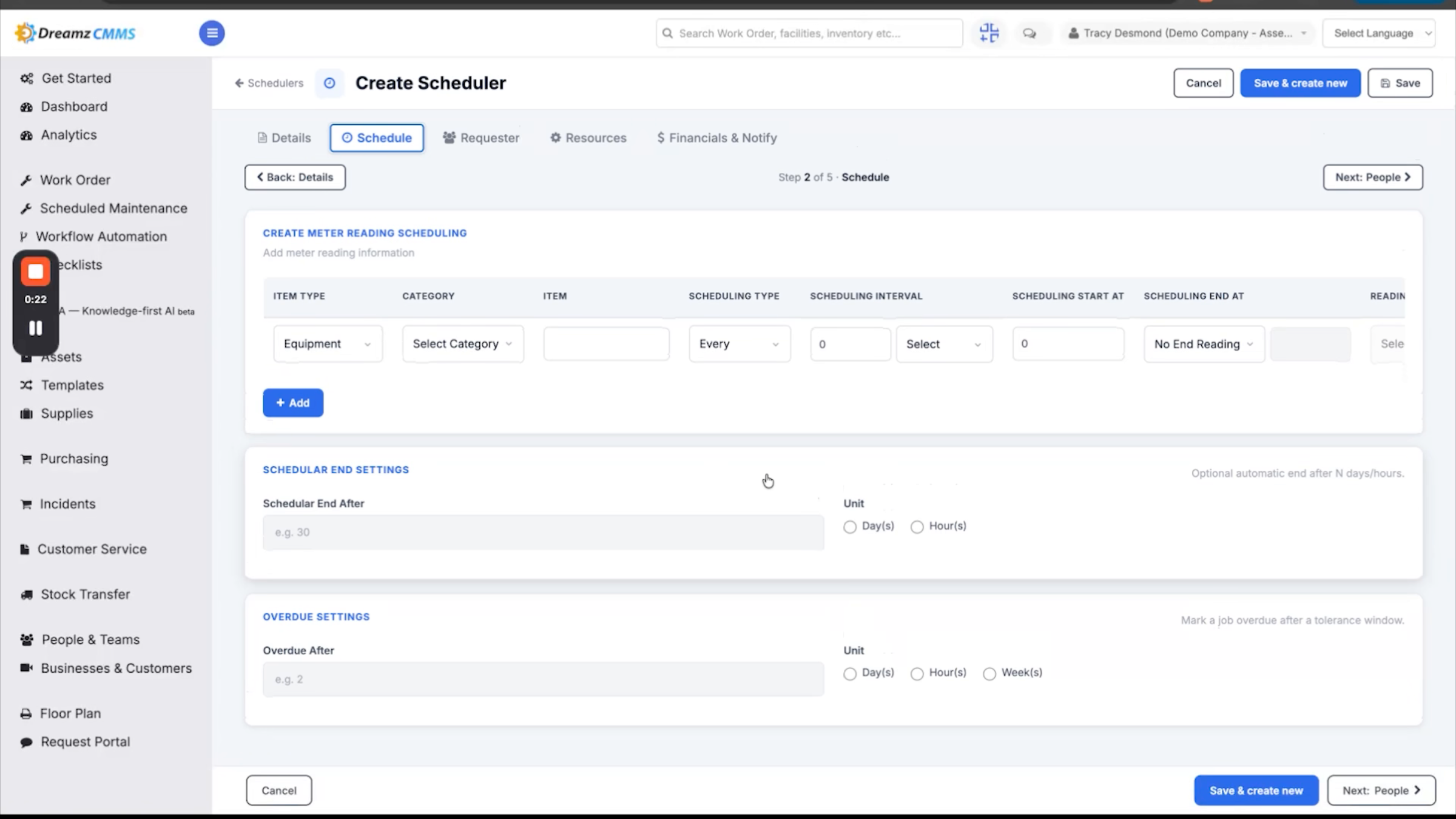Select Hour(s) unit for Overdue After
1456x819 pixels.
(917, 673)
